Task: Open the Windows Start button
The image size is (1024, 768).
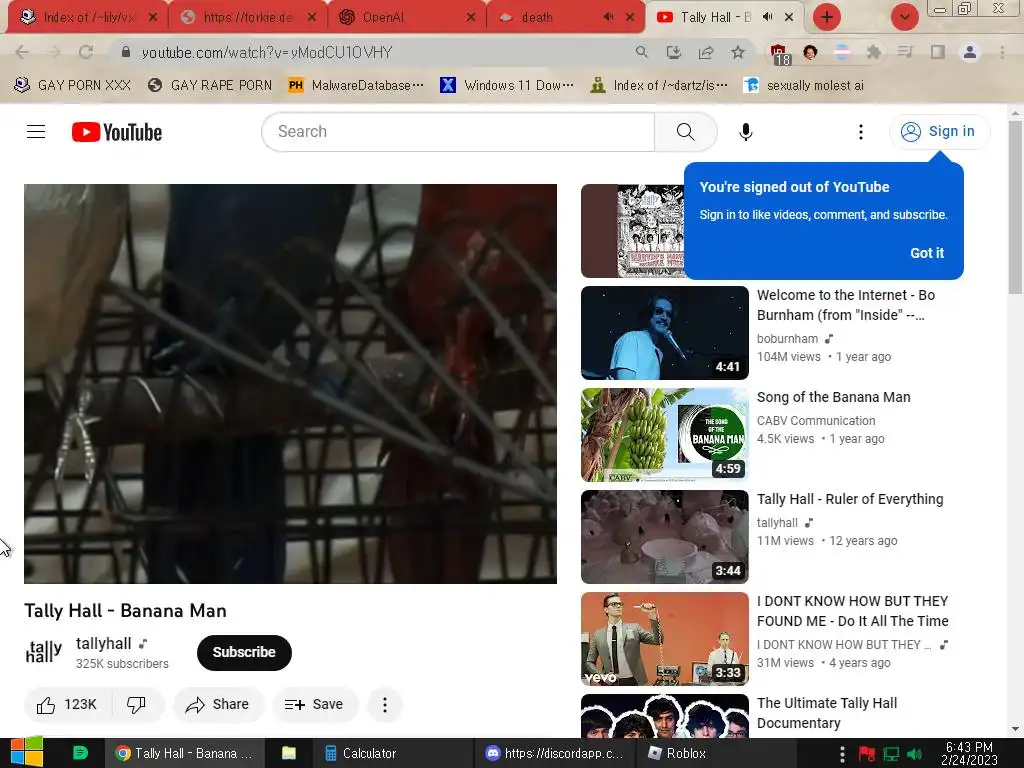Action: [27, 753]
